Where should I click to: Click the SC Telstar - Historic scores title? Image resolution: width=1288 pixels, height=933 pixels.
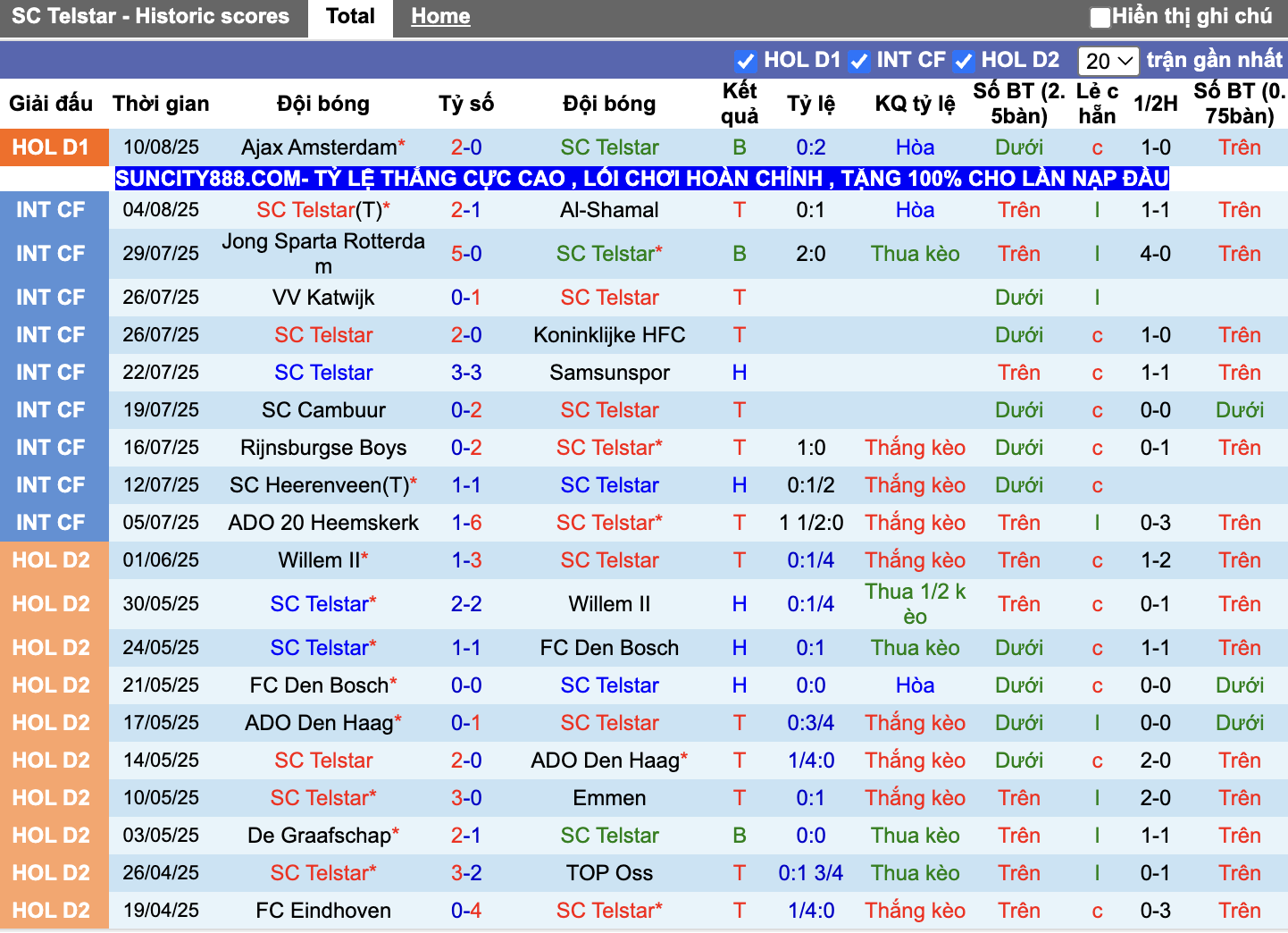(150, 17)
